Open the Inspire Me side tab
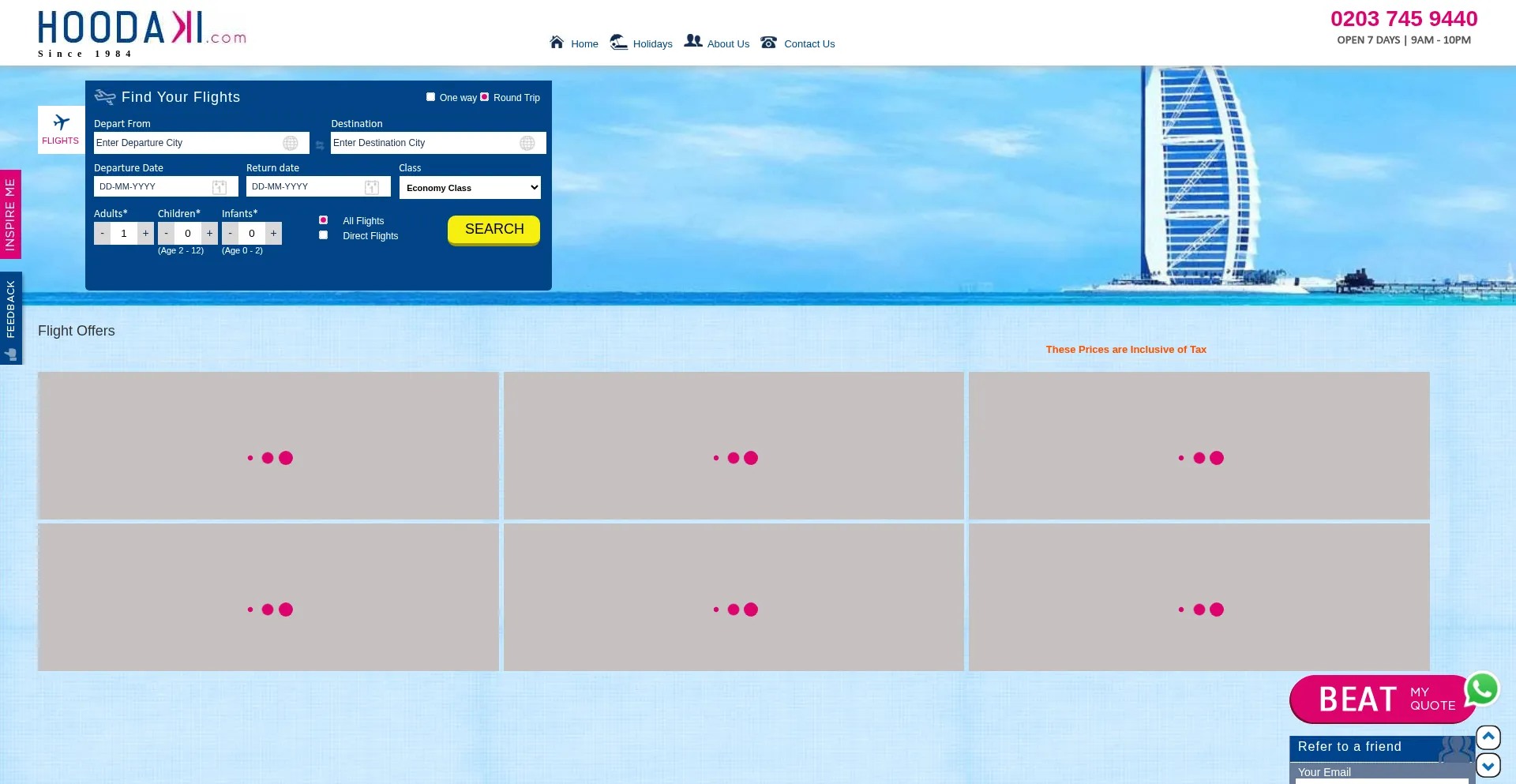This screenshot has width=1516, height=784. tap(10, 214)
